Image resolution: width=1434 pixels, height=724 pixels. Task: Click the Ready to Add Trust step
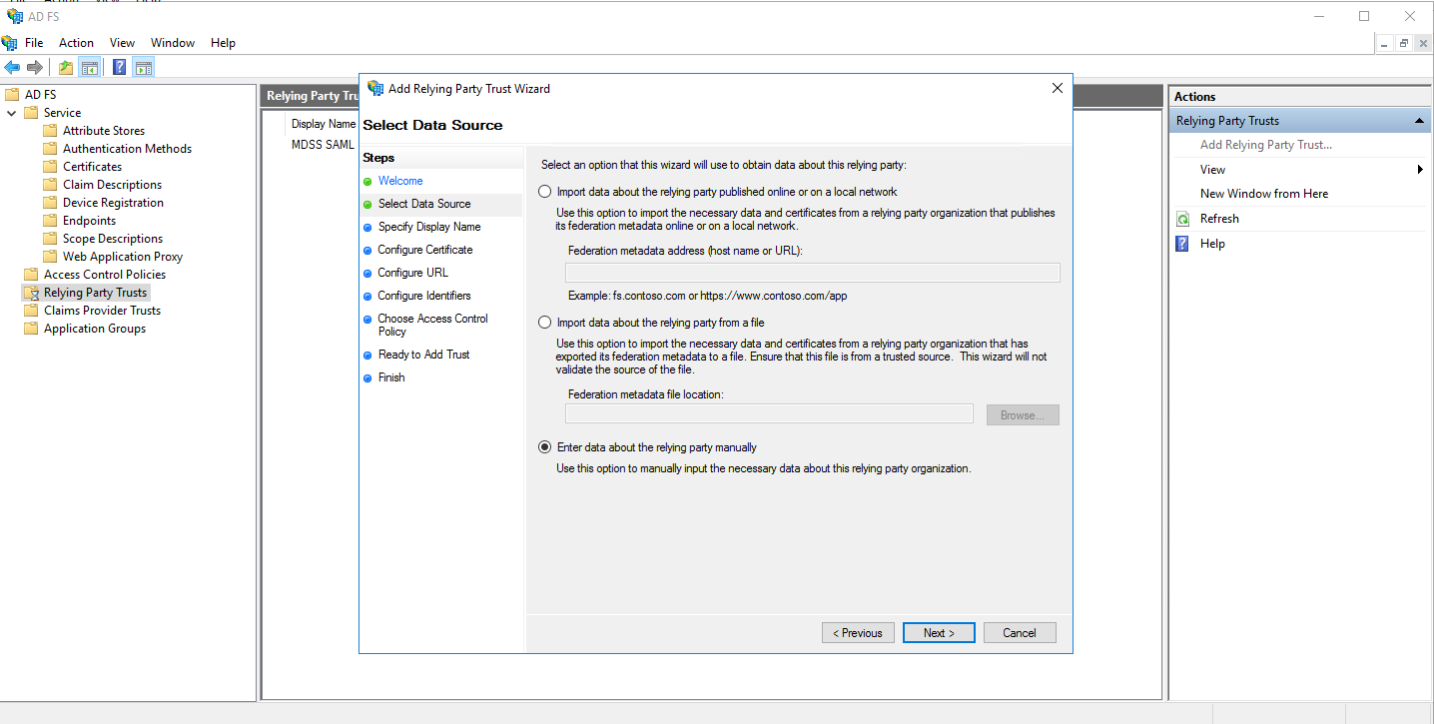(x=424, y=355)
